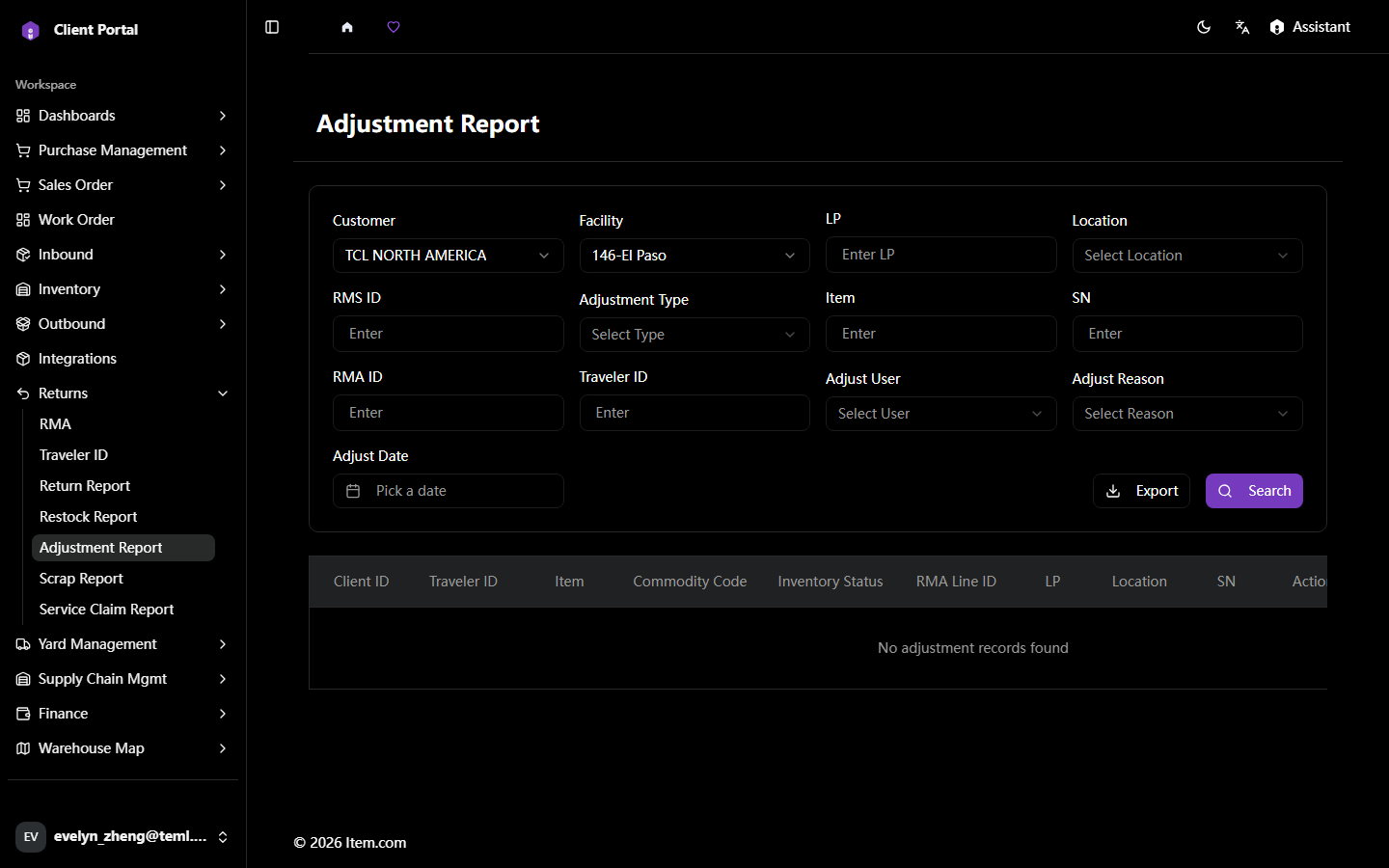Screen dimensions: 1389x868
Task: Collapse the Returns section
Action: tap(123, 393)
